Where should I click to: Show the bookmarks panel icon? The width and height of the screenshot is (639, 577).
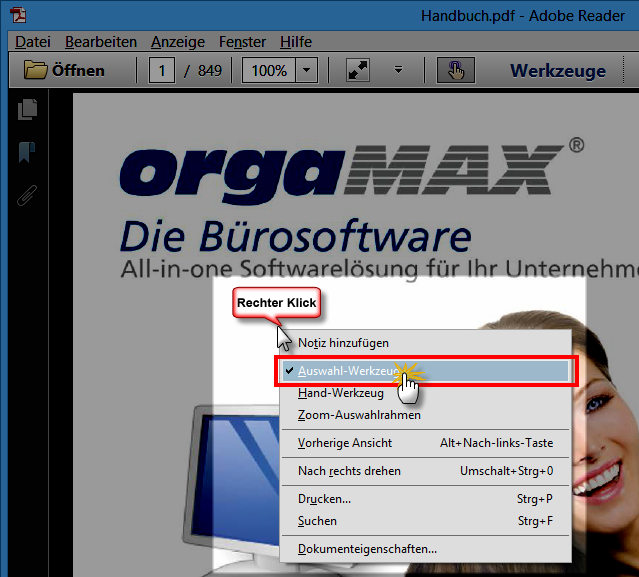coord(26,152)
